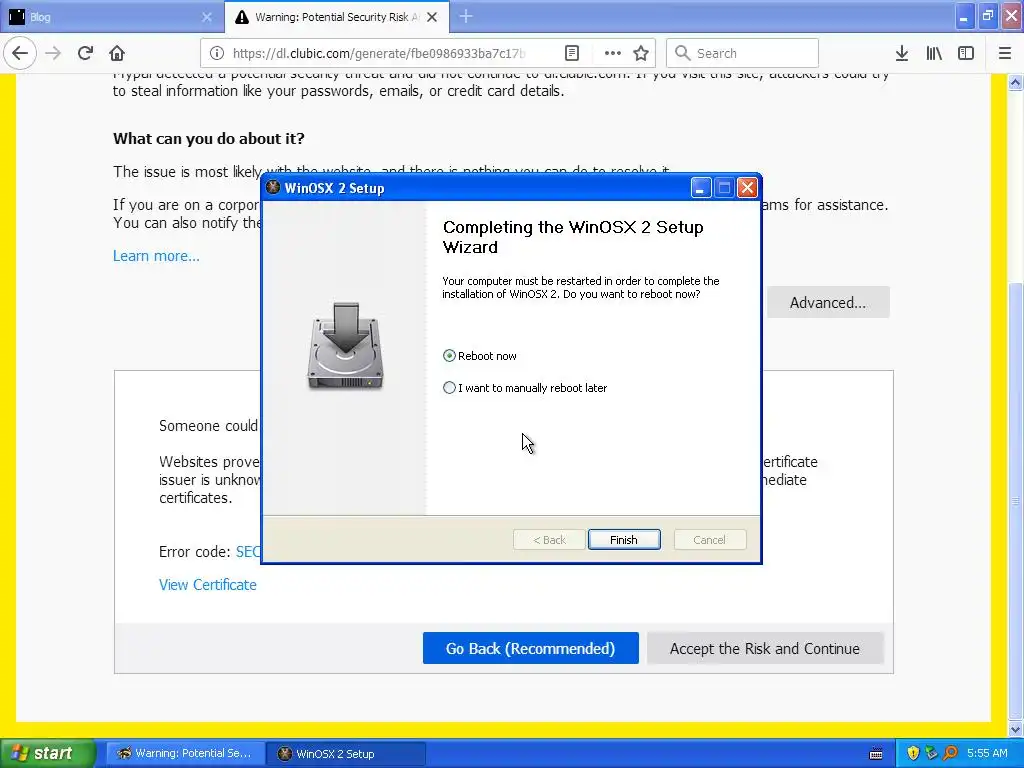Open the View Certificate link
Image resolution: width=1024 pixels, height=768 pixels.
(x=208, y=584)
